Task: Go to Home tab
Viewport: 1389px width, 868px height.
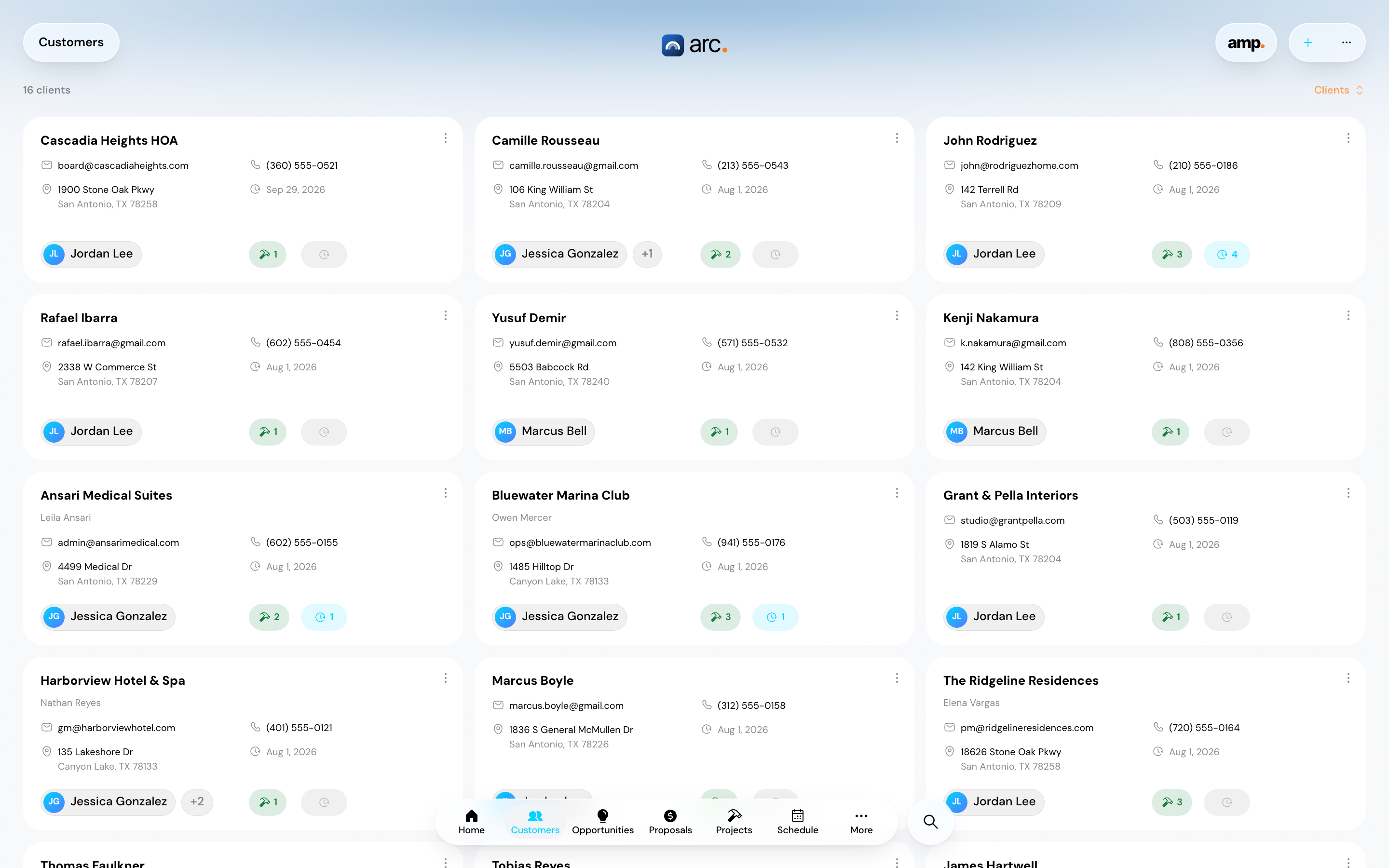Action: (x=471, y=822)
